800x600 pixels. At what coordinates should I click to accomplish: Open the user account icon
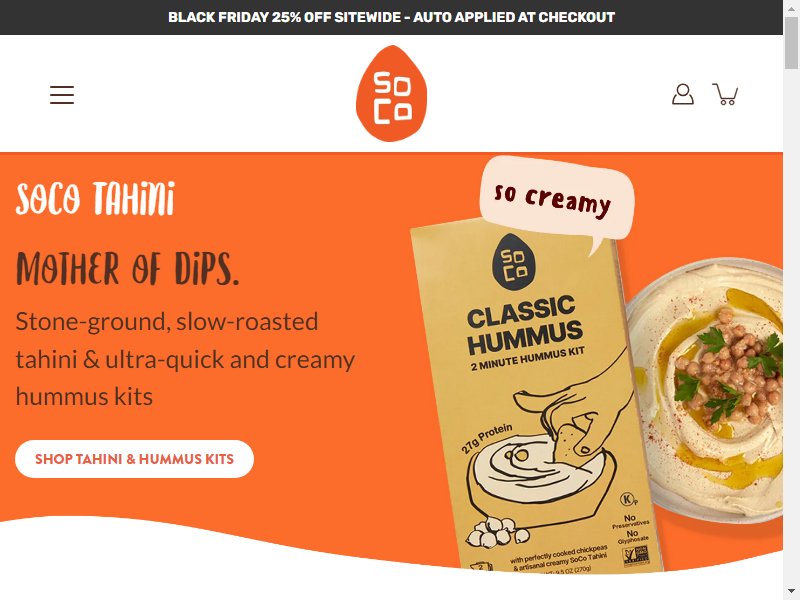683,94
